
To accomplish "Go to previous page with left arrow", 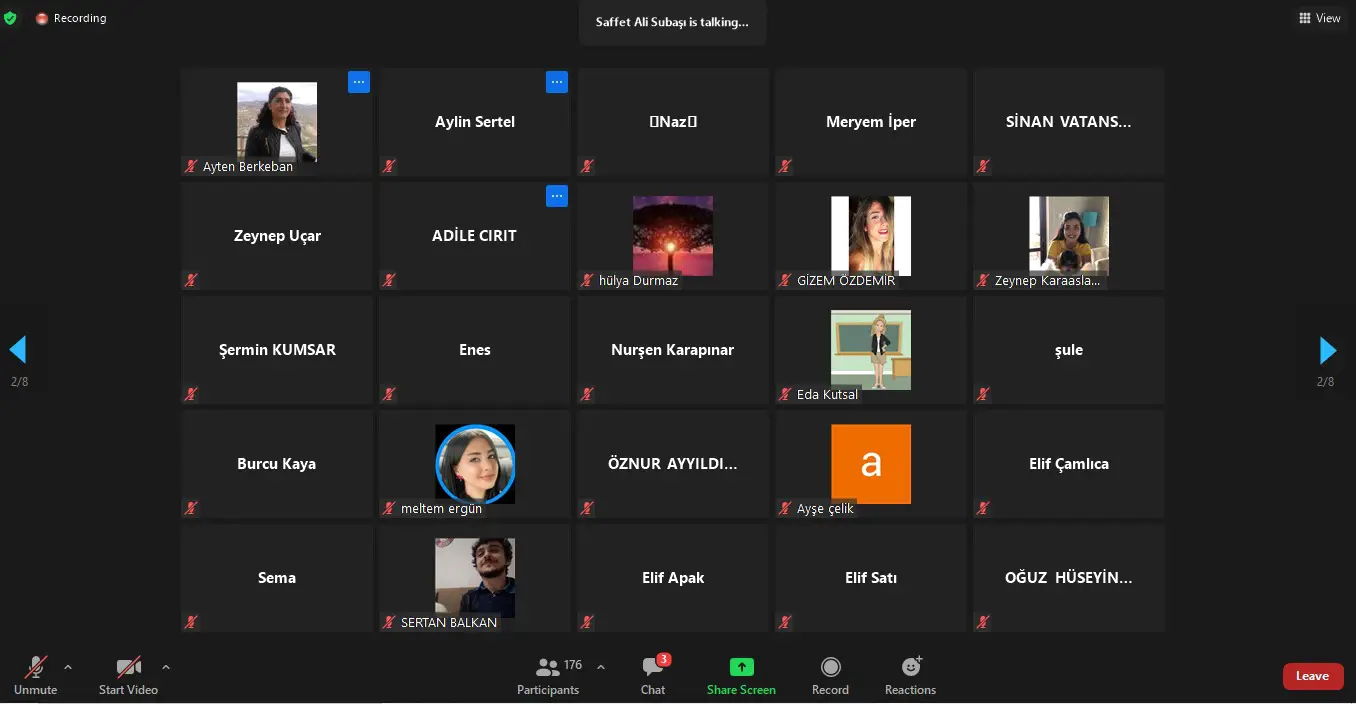I will (x=17, y=350).
